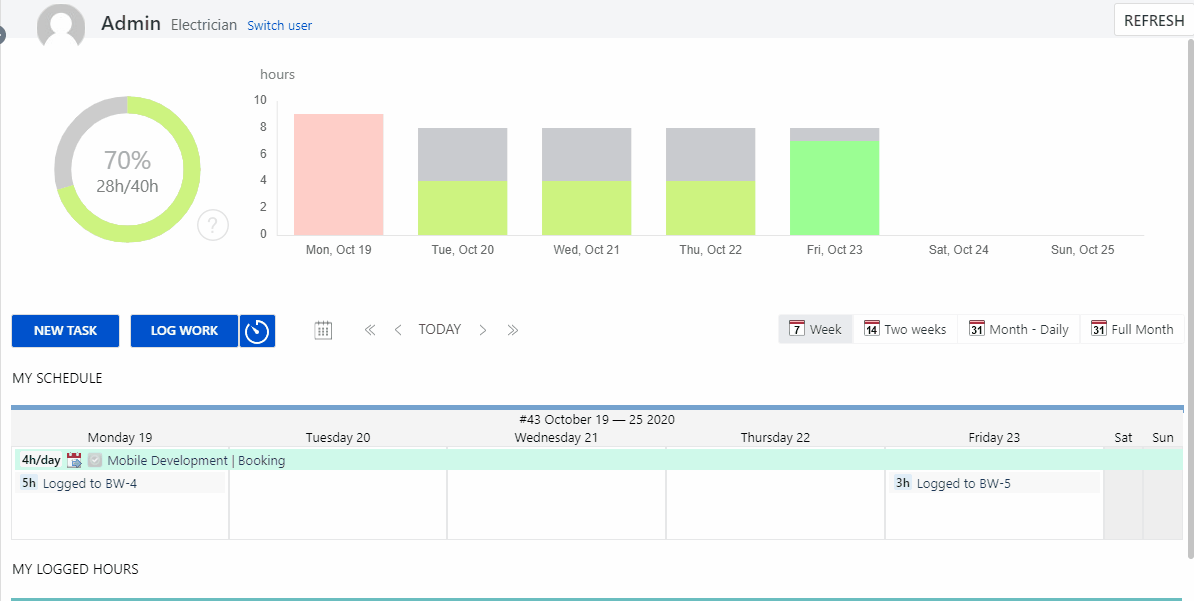Select the Month - Daily view tab
The image size is (1194, 601).
tap(1019, 329)
